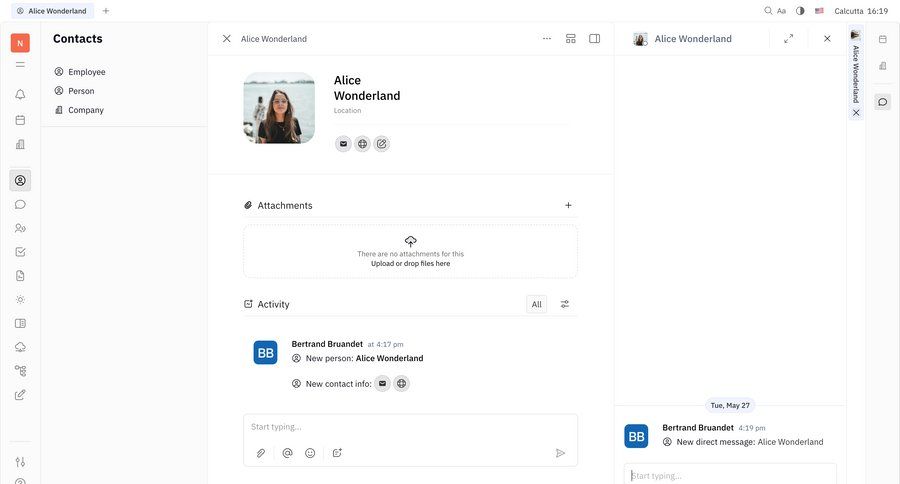Close the vertical Alice Wonderland side tab

(x=856, y=113)
